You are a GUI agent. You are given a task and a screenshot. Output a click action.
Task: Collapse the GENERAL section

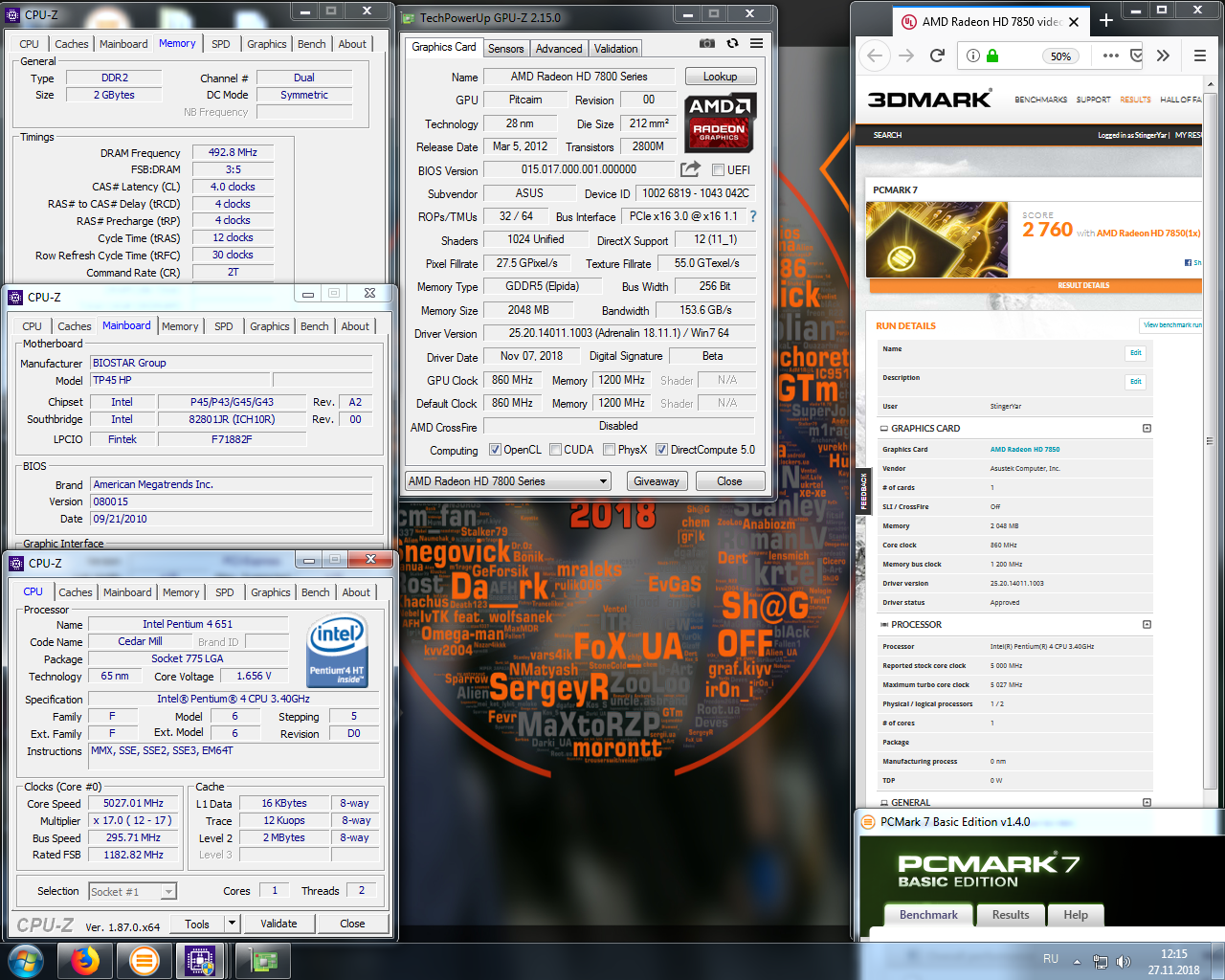(x=1147, y=803)
